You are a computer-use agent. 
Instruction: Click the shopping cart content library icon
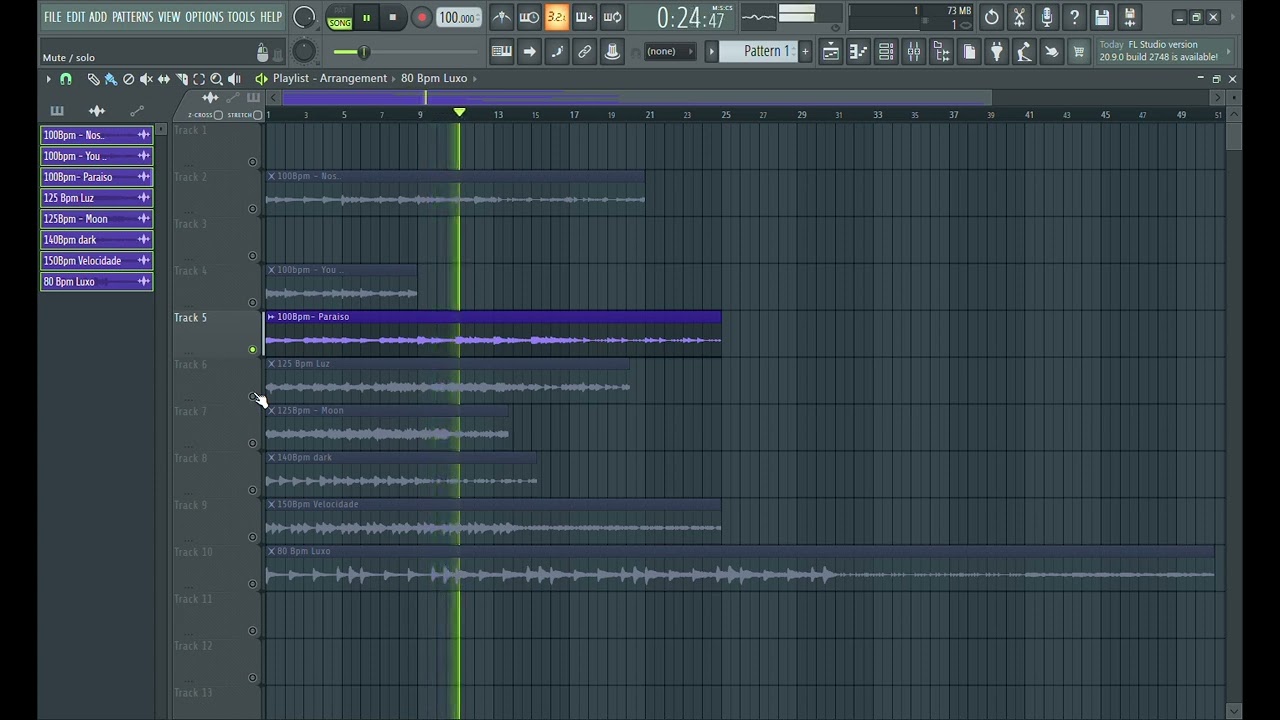(x=1078, y=52)
